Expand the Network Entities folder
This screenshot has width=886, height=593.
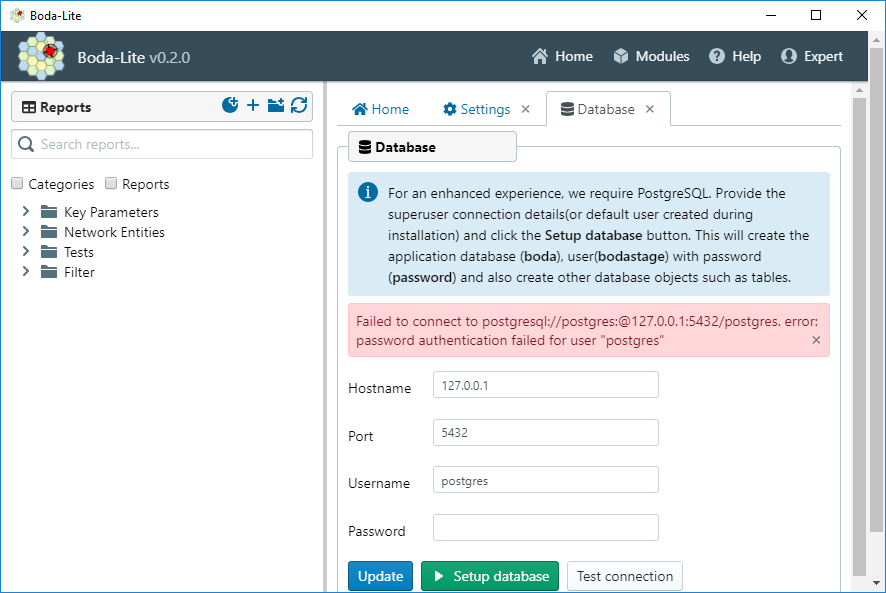[25, 232]
